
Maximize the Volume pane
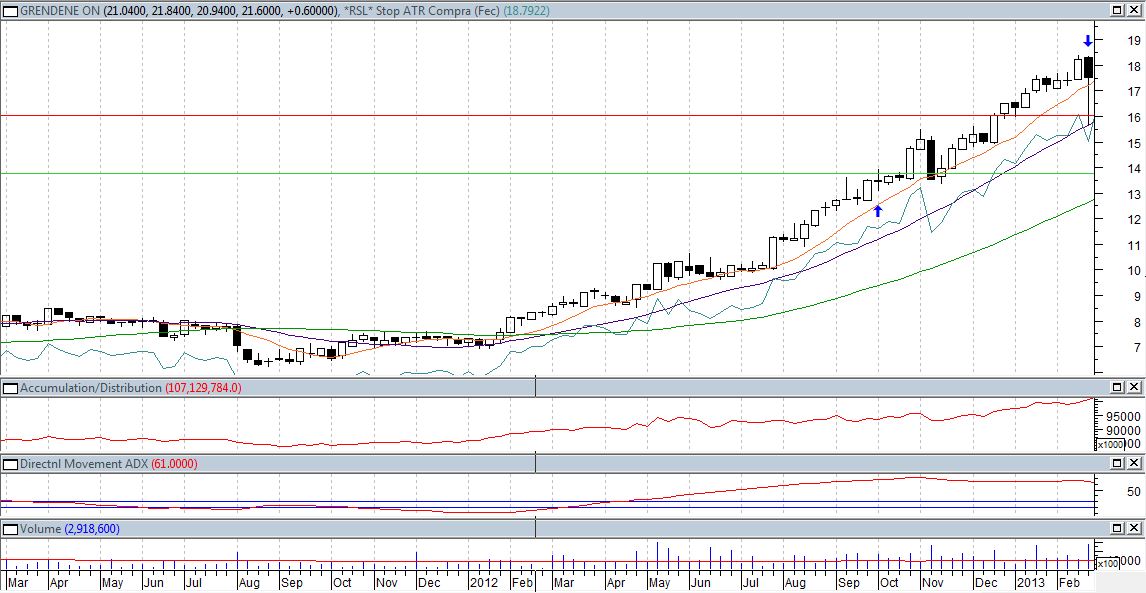click(1118, 528)
